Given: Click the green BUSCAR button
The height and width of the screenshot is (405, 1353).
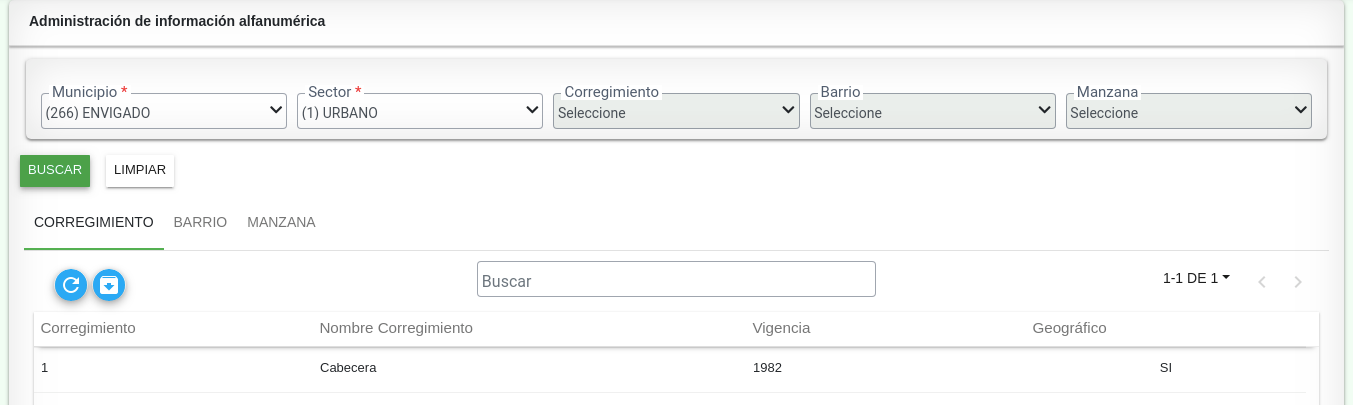Looking at the screenshot, I should pyautogui.click(x=55, y=170).
